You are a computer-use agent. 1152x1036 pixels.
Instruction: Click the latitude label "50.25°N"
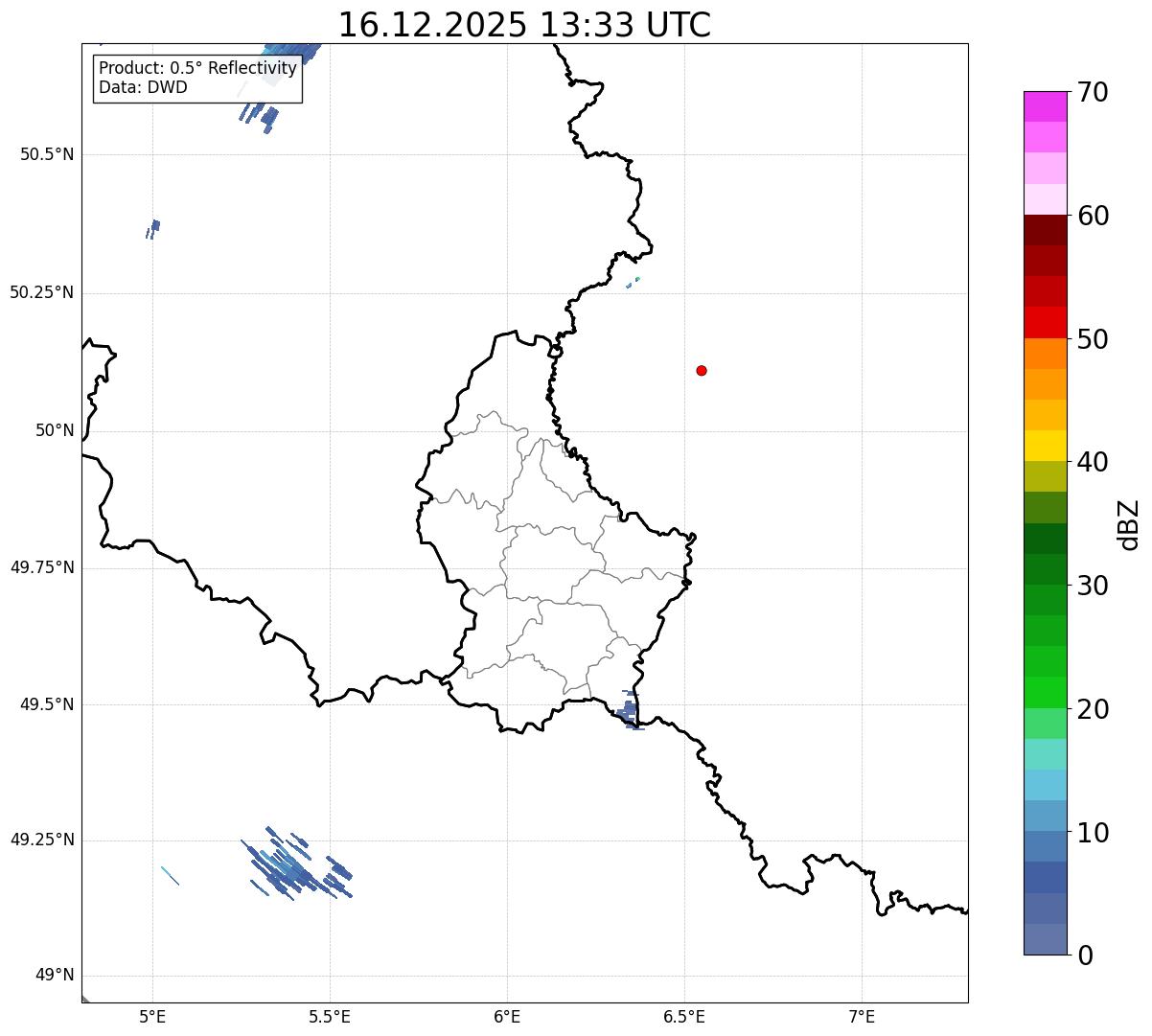pos(42,293)
